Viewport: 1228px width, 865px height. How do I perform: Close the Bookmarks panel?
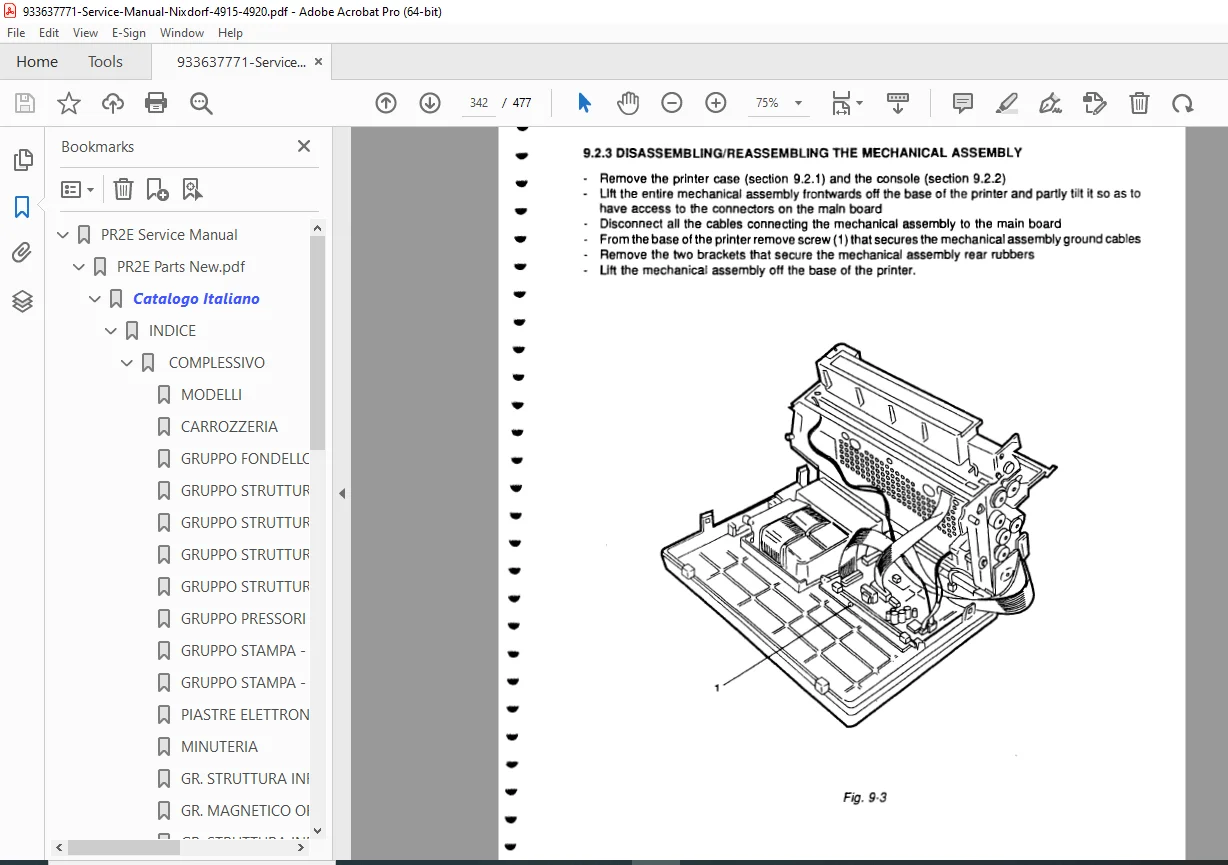tap(304, 146)
